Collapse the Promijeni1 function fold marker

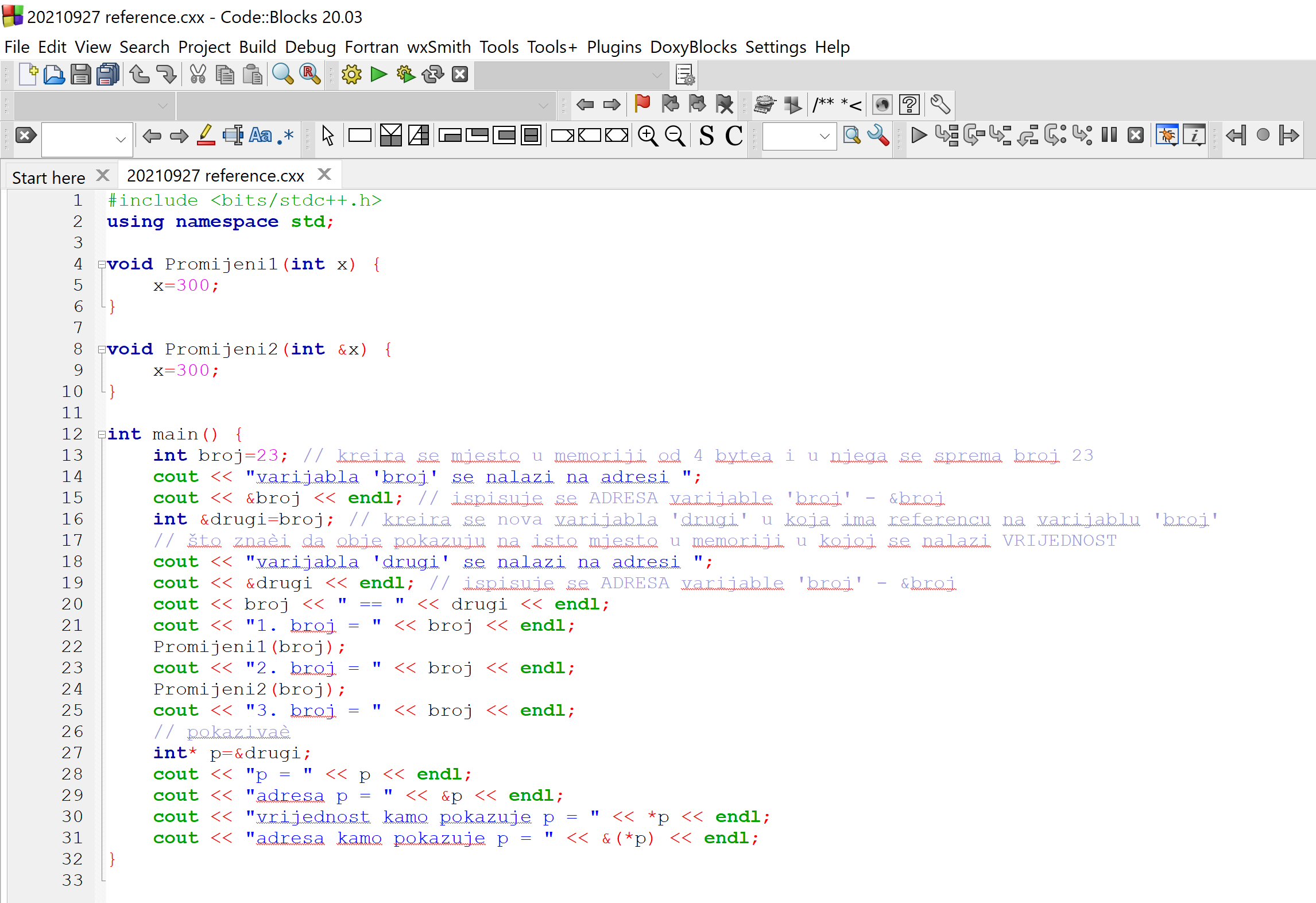pyautogui.click(x=102, y=265)
